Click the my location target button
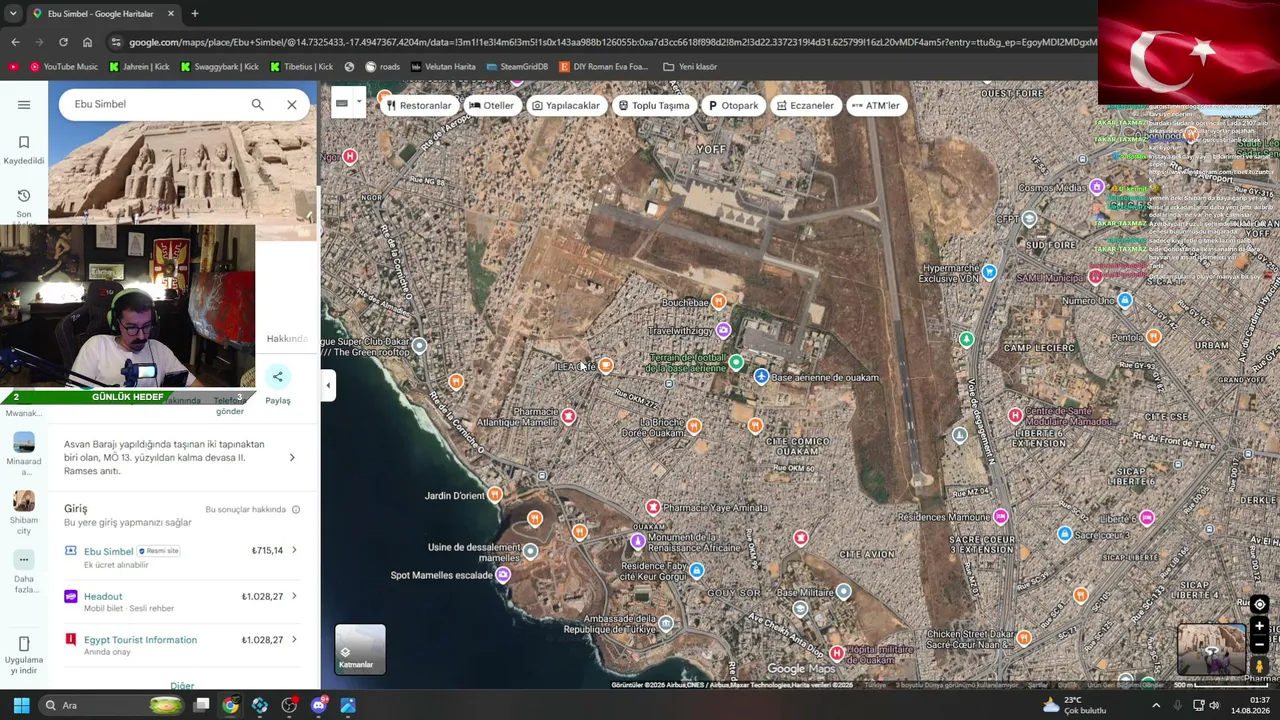1280x720 pixels. 1259,604
